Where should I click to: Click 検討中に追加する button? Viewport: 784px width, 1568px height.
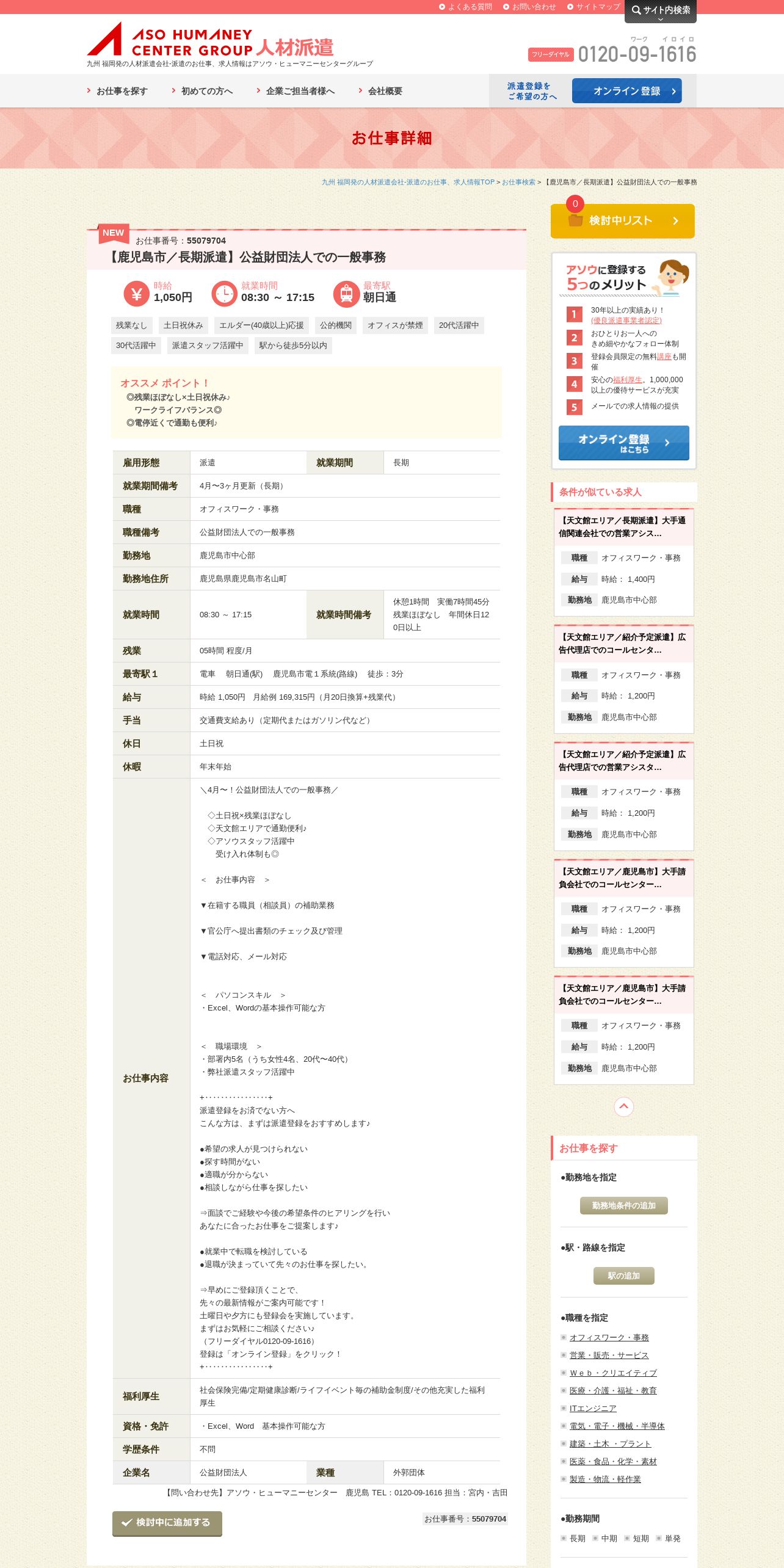click(x=167, y=1523)
